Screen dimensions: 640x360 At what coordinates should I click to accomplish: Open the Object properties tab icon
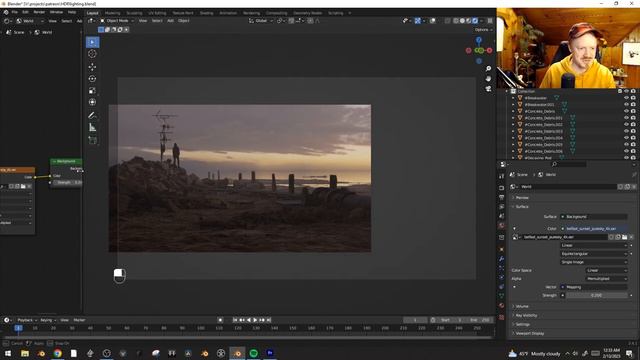pos(502,249)
